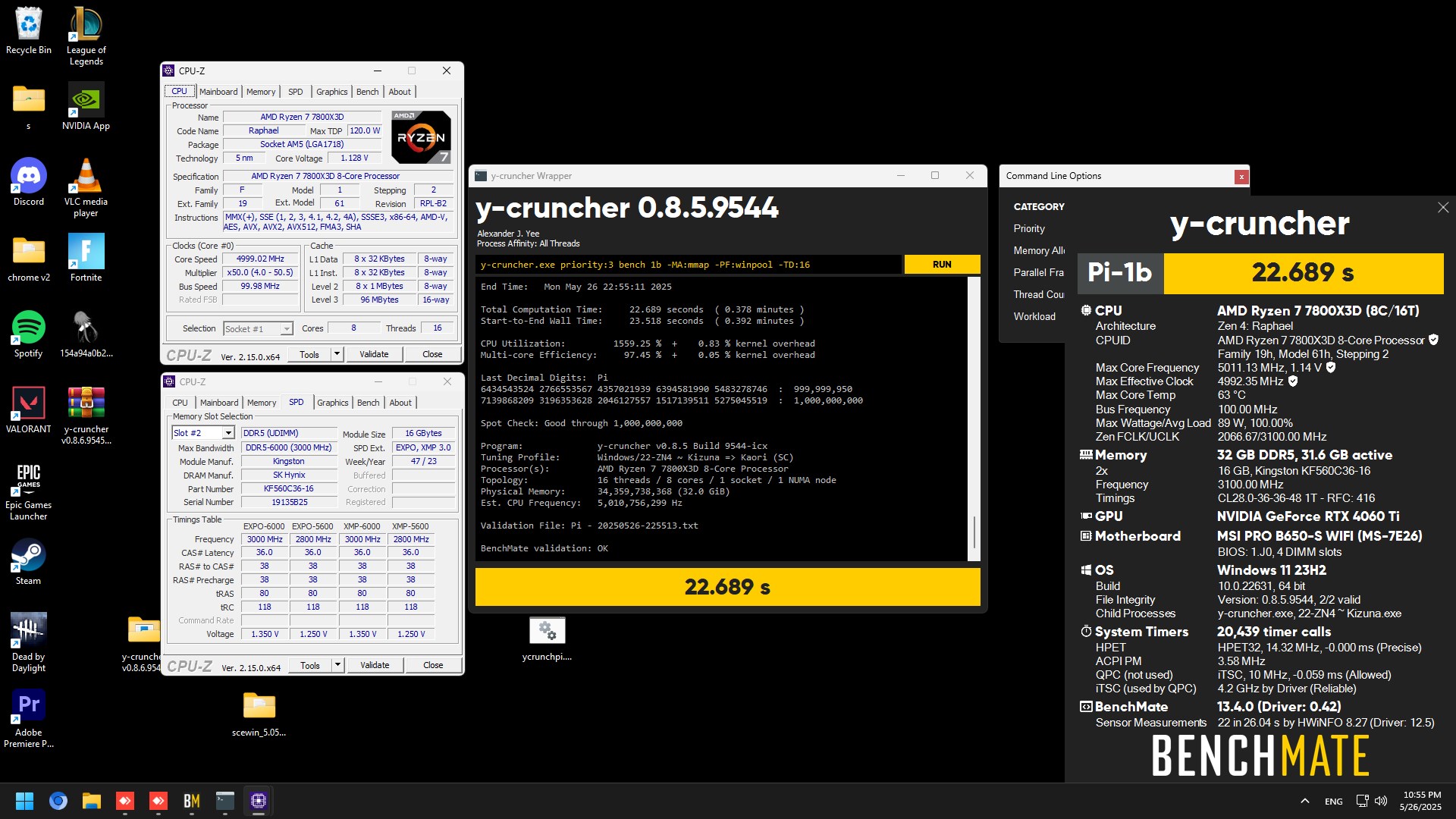This screenshot has width=1456, height=819.
Task: Click the BenchMate BM taskbar icon
Action: [192, 801]
